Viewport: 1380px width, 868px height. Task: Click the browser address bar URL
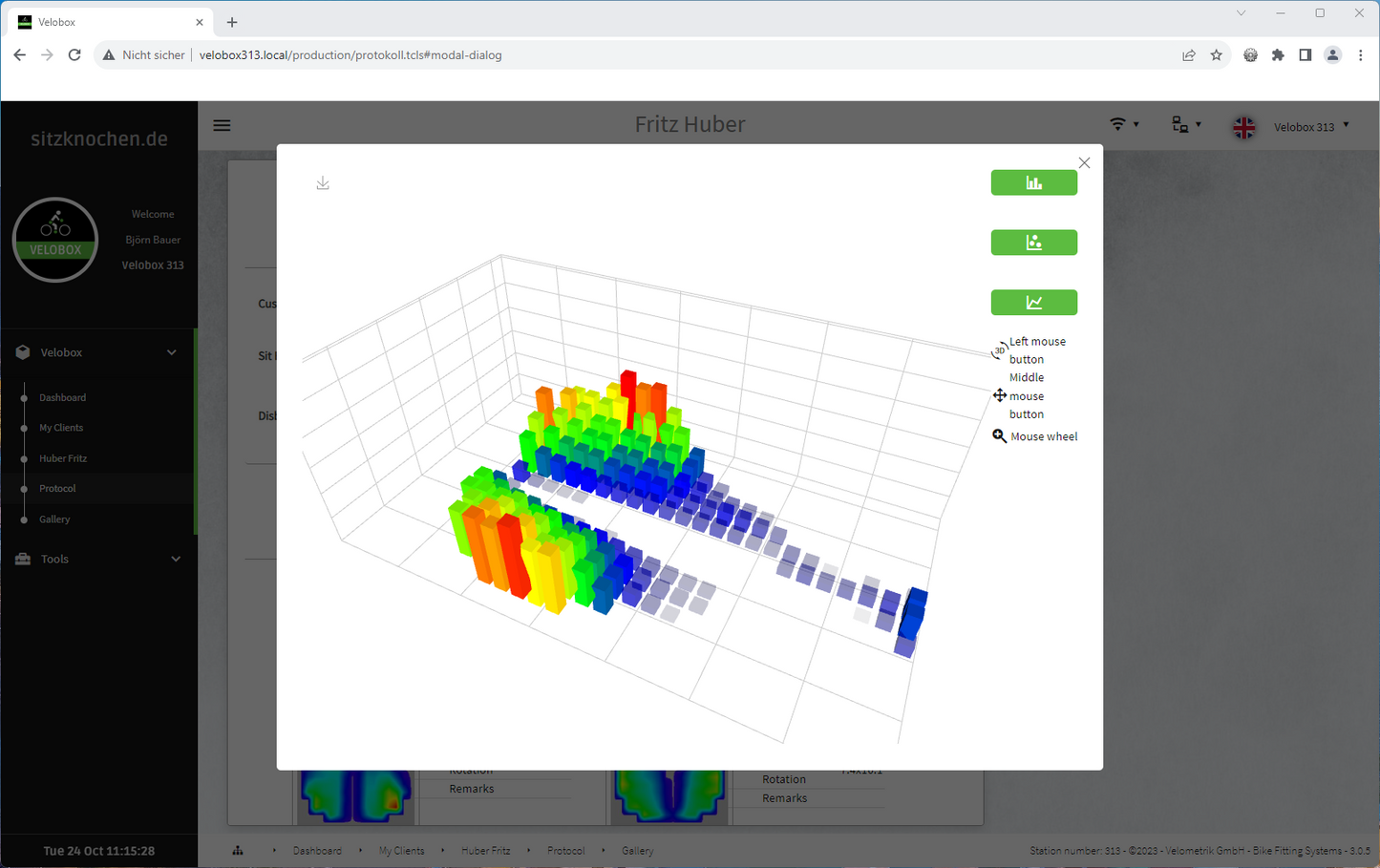pyautogui.click(x=350, y=55)
